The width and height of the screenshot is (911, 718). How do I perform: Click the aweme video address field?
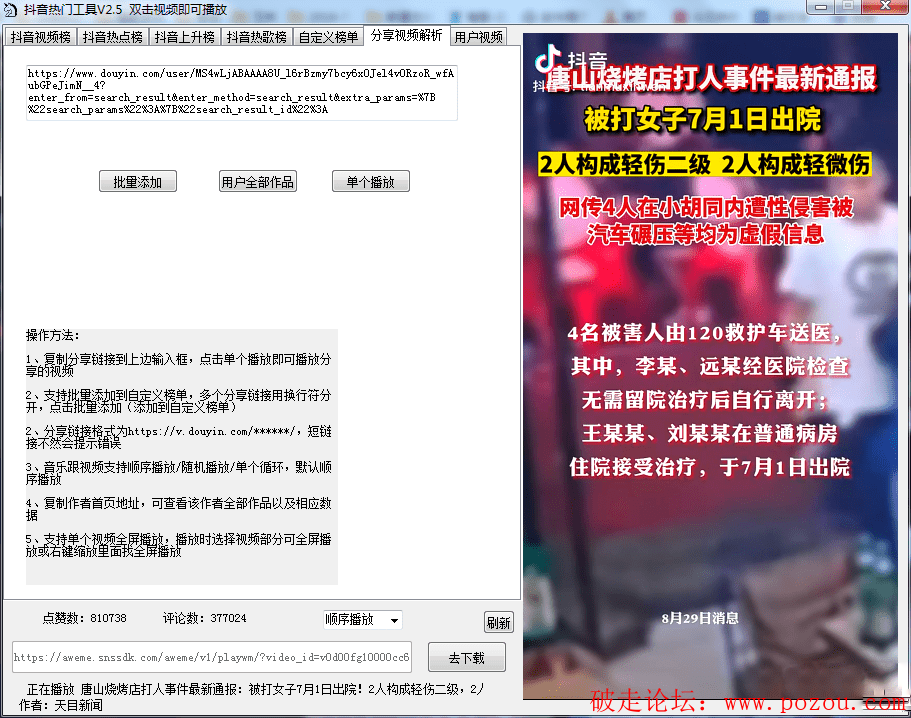[212, 657]
